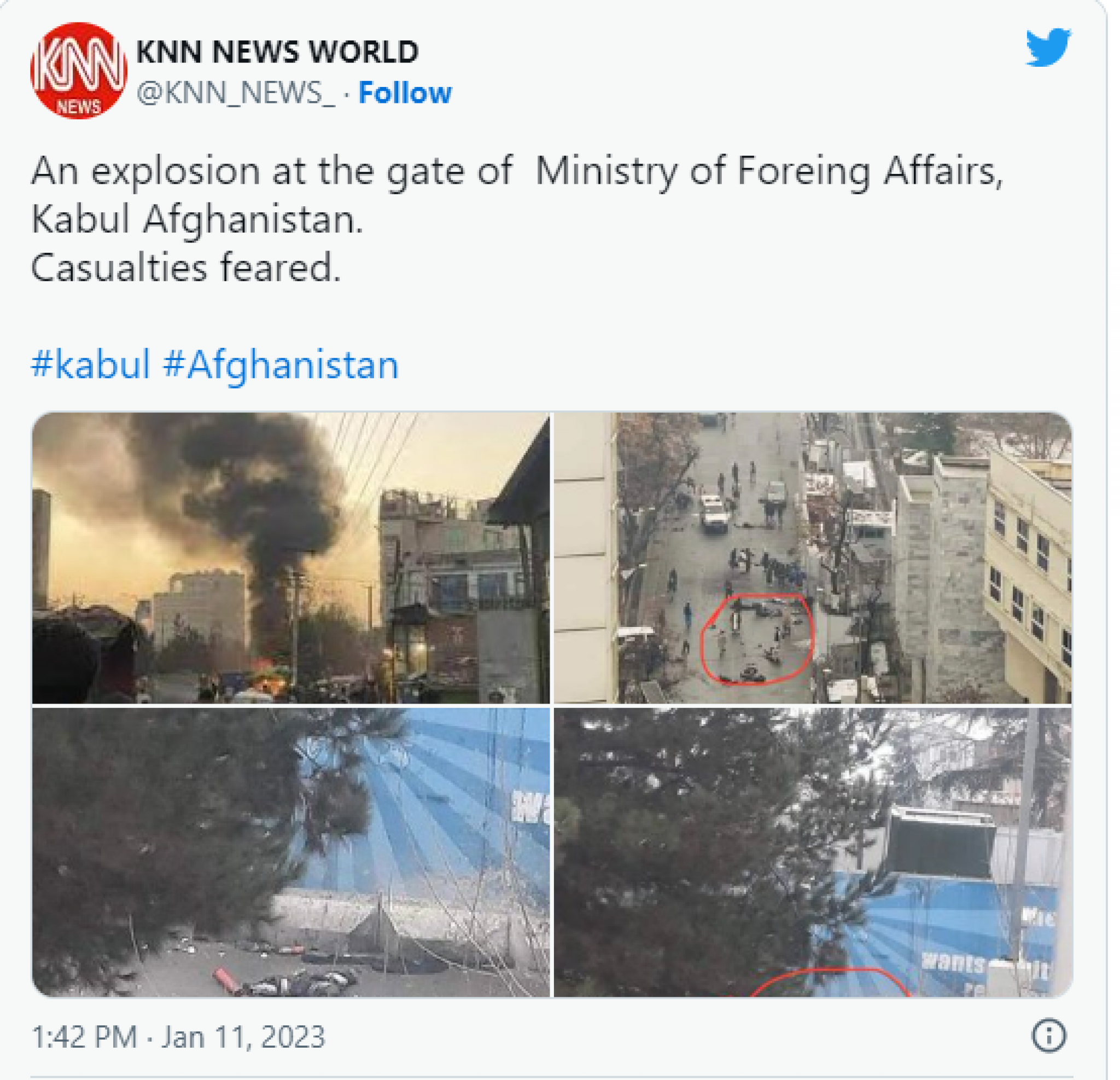Viewport: 1120px width, 1080px height.
Task: Open the Twitter bird logo
Action: 1048,47
